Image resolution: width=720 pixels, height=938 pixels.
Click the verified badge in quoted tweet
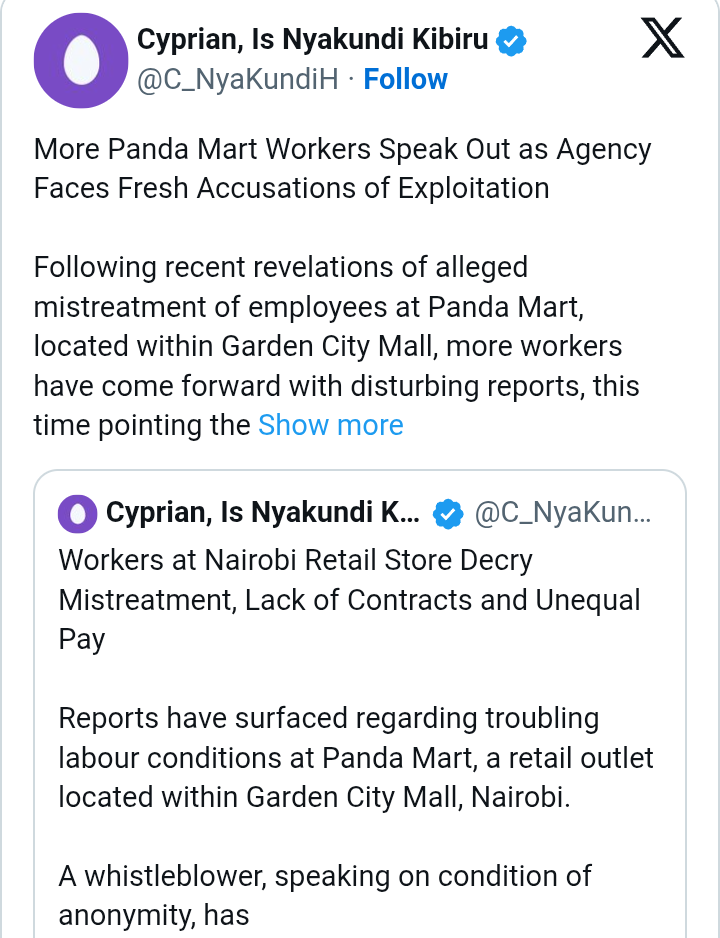448,514
